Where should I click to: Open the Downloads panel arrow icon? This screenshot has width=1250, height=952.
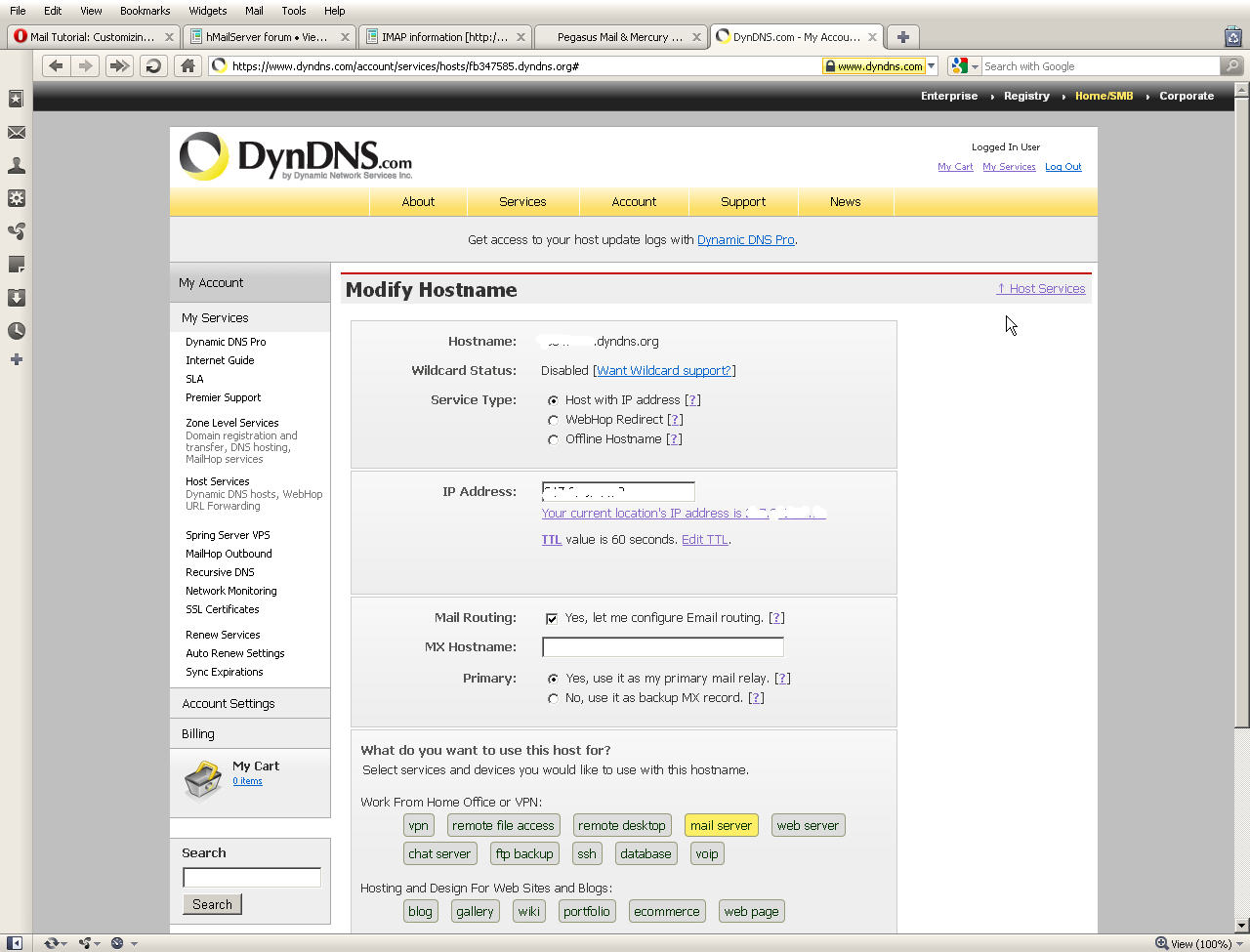click(x=17, y=298)
